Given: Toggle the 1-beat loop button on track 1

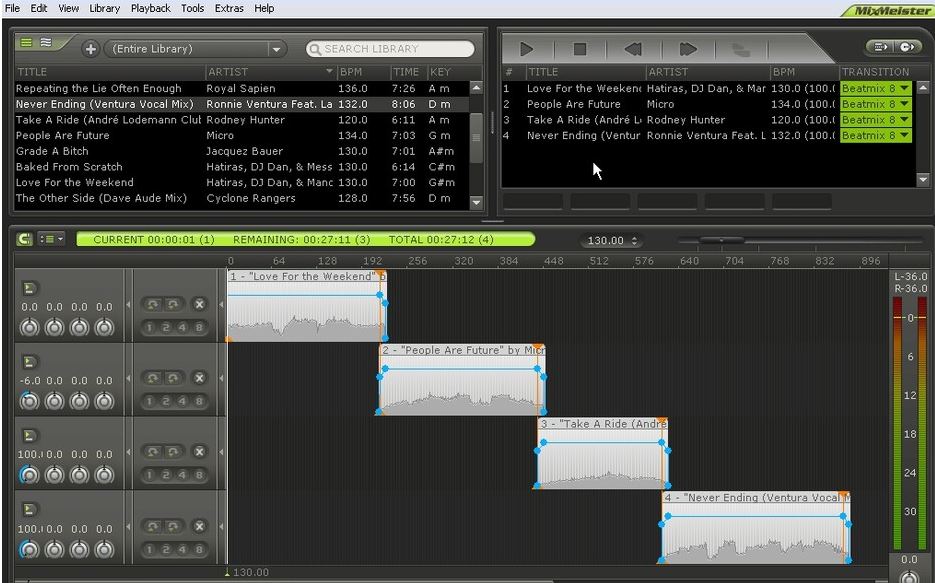Looking at the screenshot, I should (149, 327).
